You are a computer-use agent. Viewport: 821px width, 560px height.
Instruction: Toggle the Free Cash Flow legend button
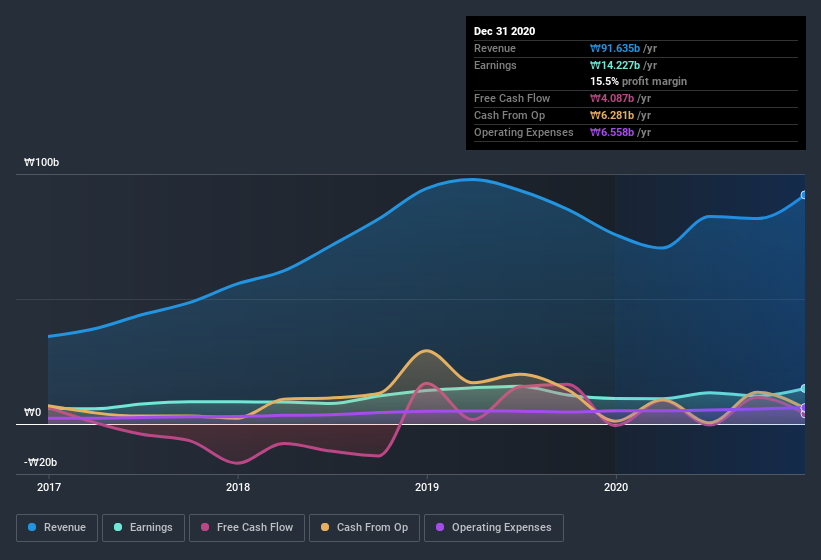247,528
